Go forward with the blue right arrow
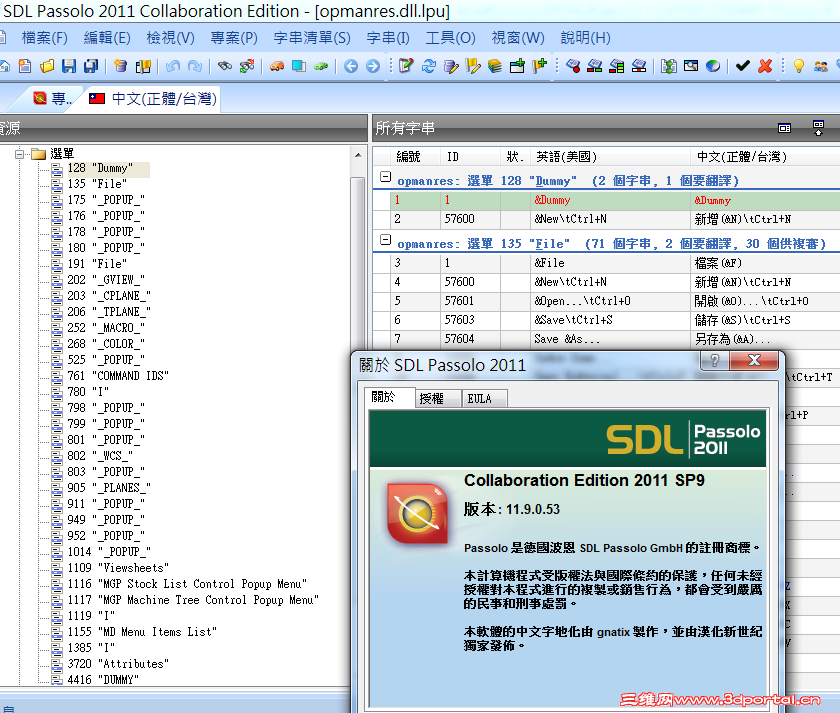 (373, 66)
